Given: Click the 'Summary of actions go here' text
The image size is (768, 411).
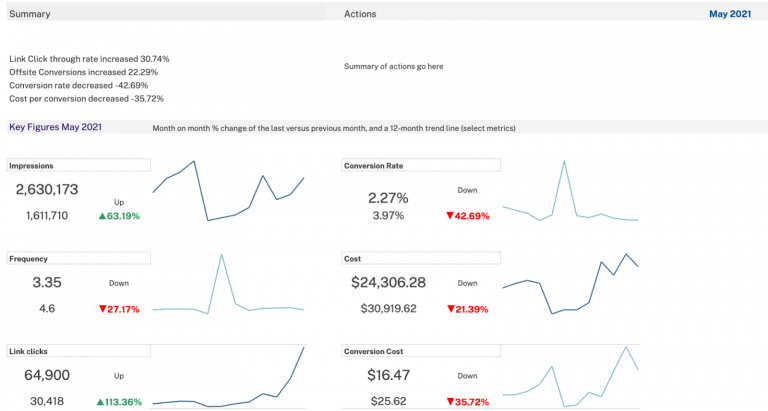Looking at the screenshot, I should (393, 67).
